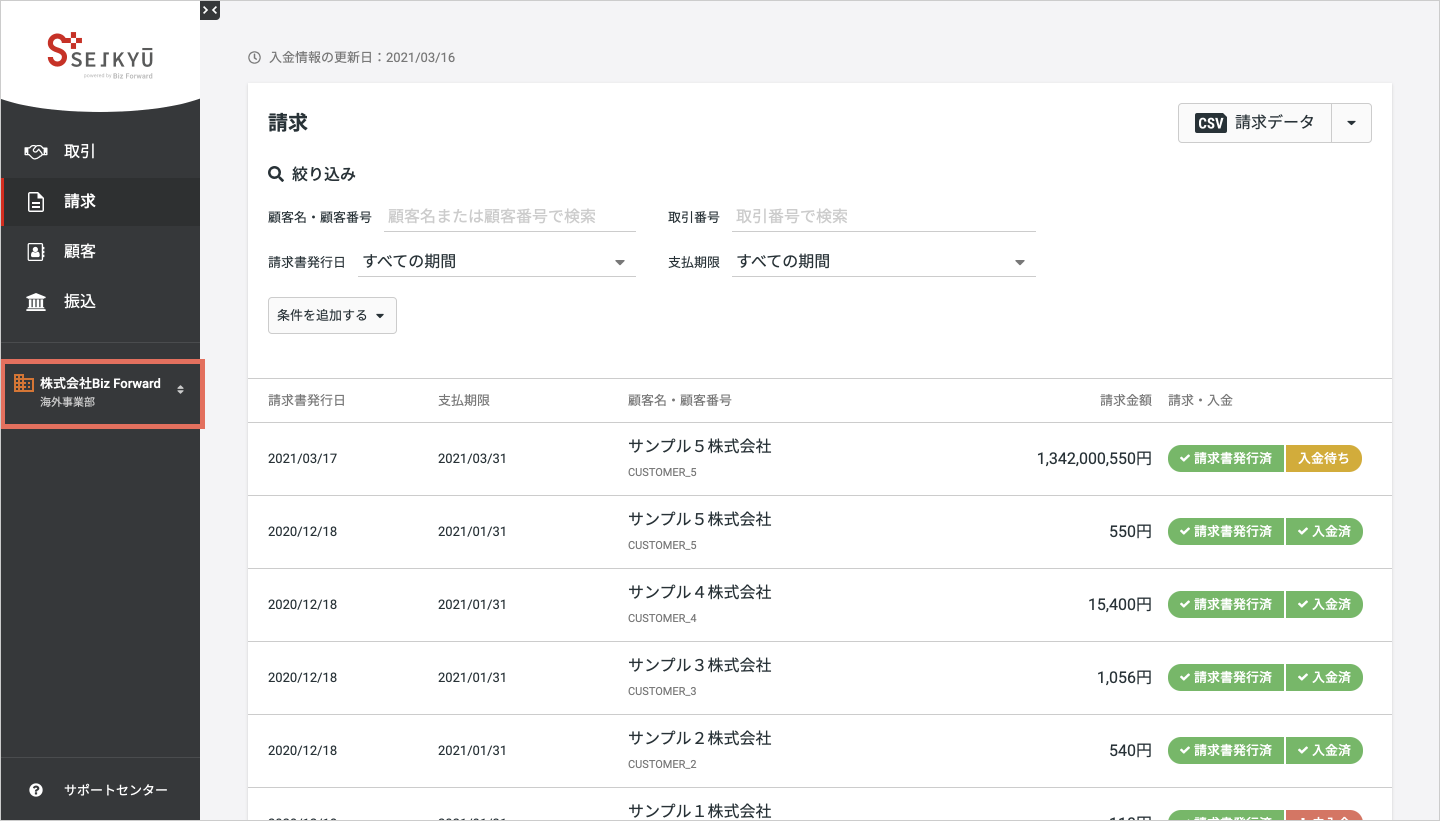Collapse the sidebar with the arrows icon
The height and width of the screenshot is (821, 1440).
209,10
